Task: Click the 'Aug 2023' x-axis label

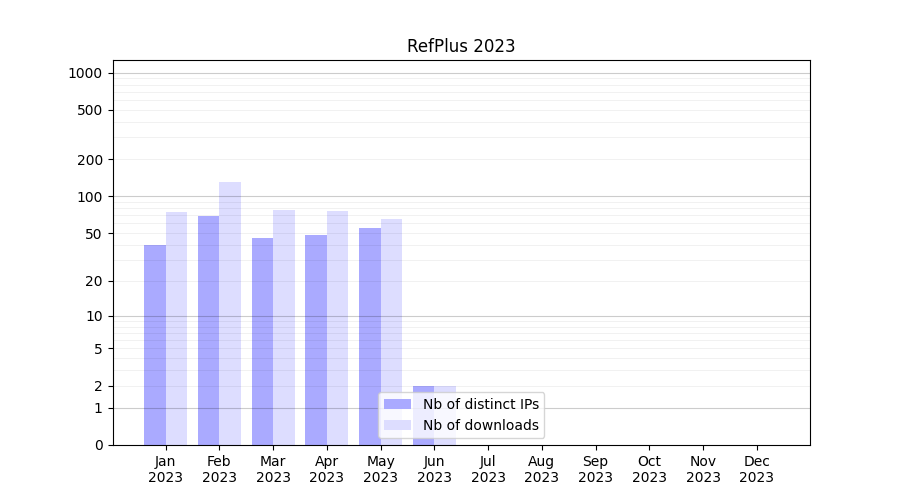Action: 541,469
